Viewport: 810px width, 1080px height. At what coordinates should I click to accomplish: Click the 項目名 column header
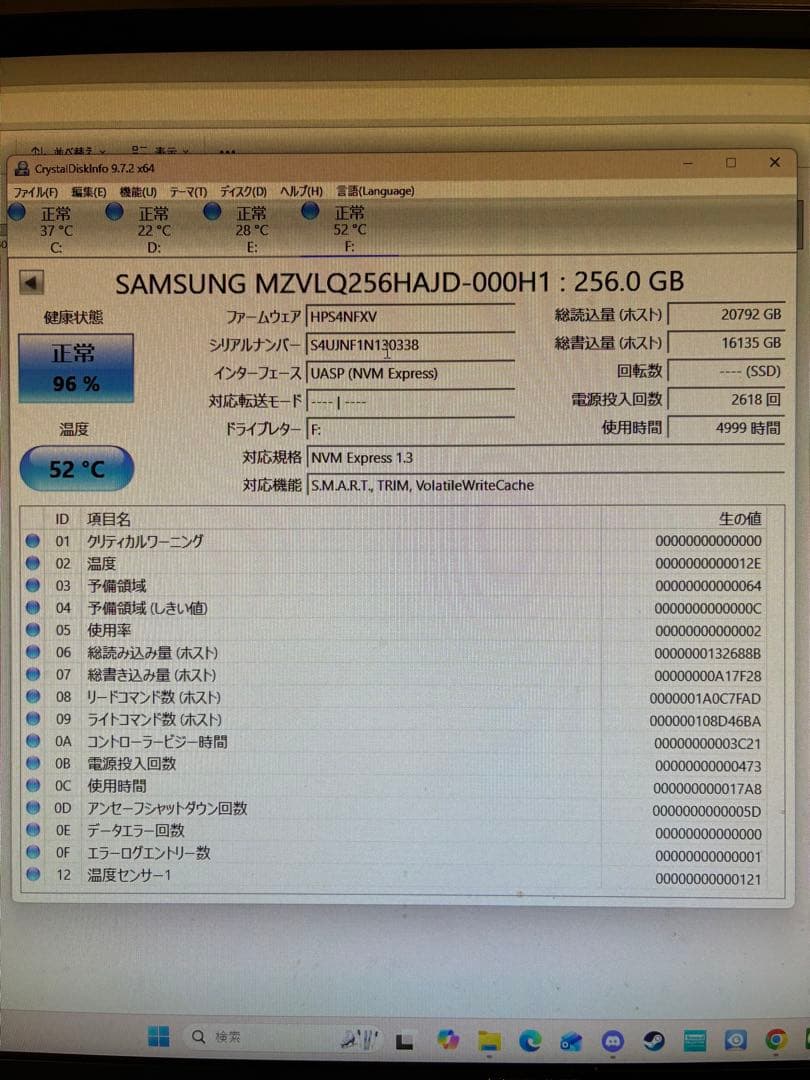(x=108, y=519)
